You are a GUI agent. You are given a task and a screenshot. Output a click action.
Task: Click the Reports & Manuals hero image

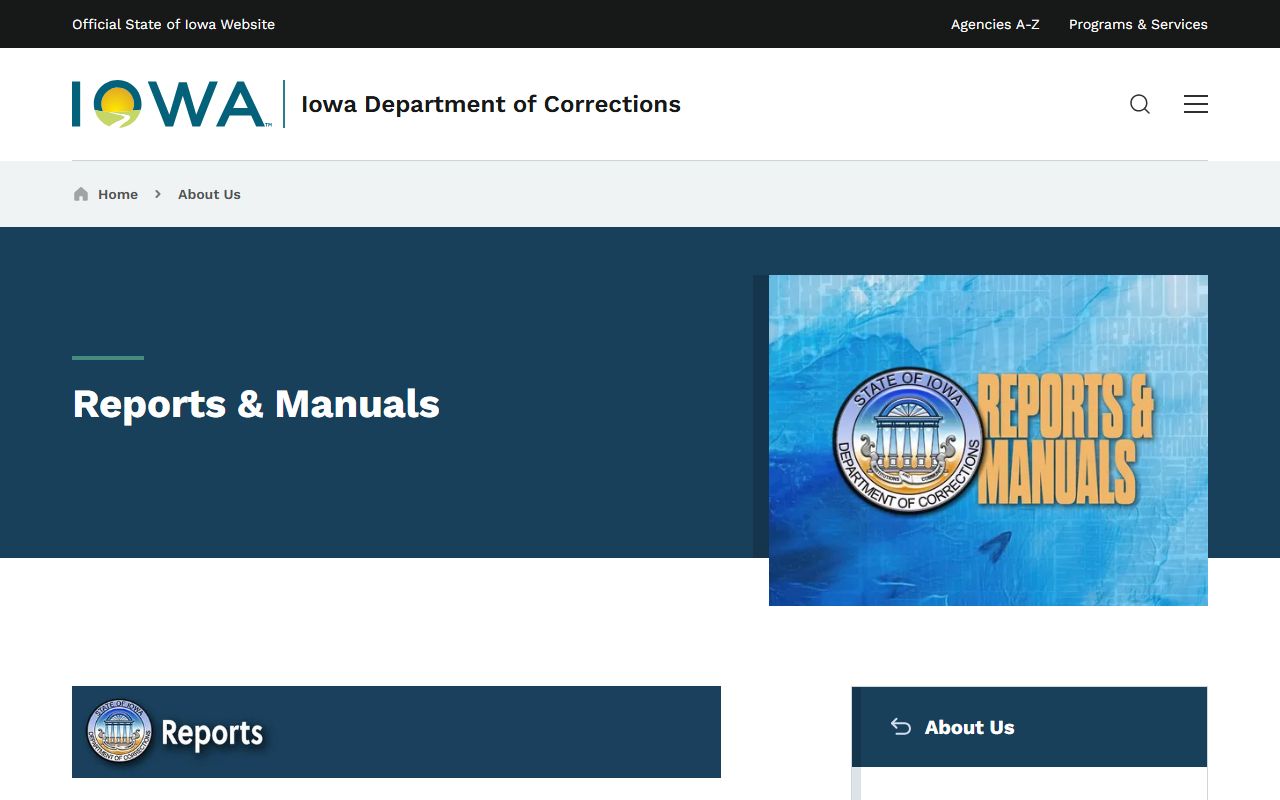pyautogui.click(x=988, y=440)
